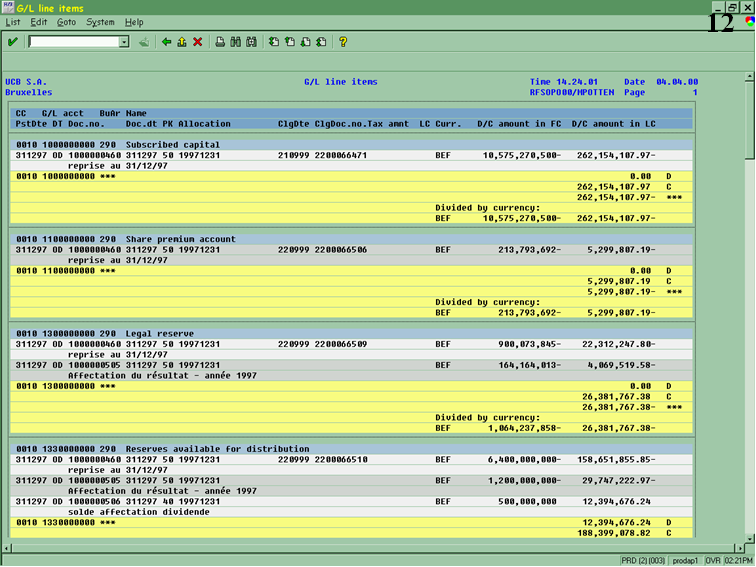Click the Previous Page icon
Viewport: 756px width, 567px height.
289,42
